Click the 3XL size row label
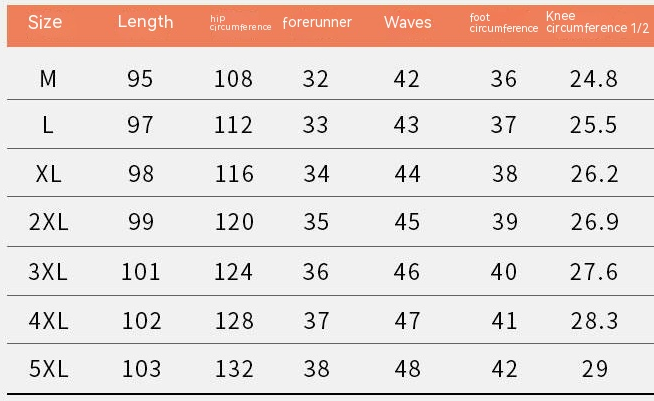The image size is (654, 401). pos(48,271)
